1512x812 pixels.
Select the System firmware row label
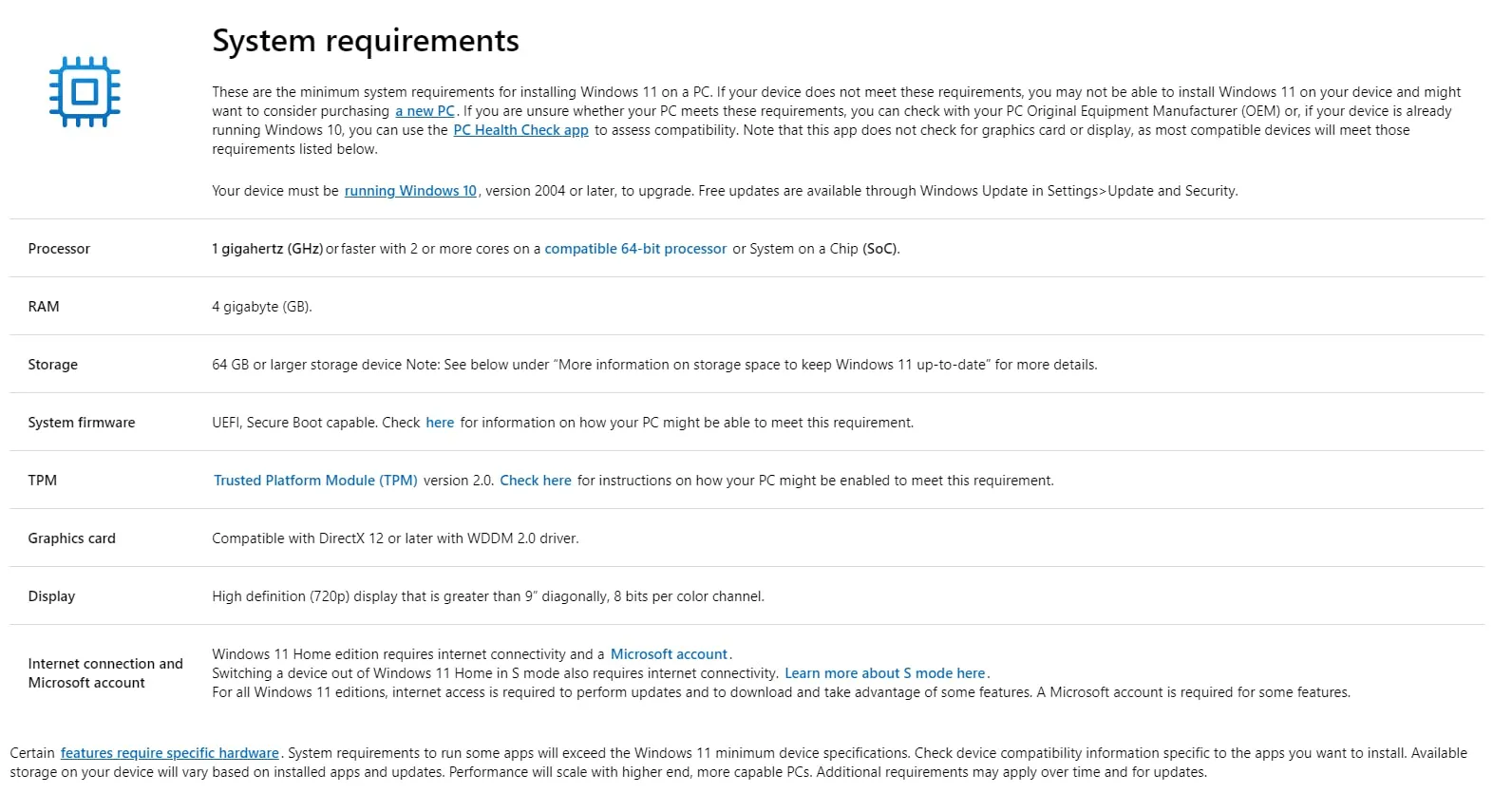[82, 423]
